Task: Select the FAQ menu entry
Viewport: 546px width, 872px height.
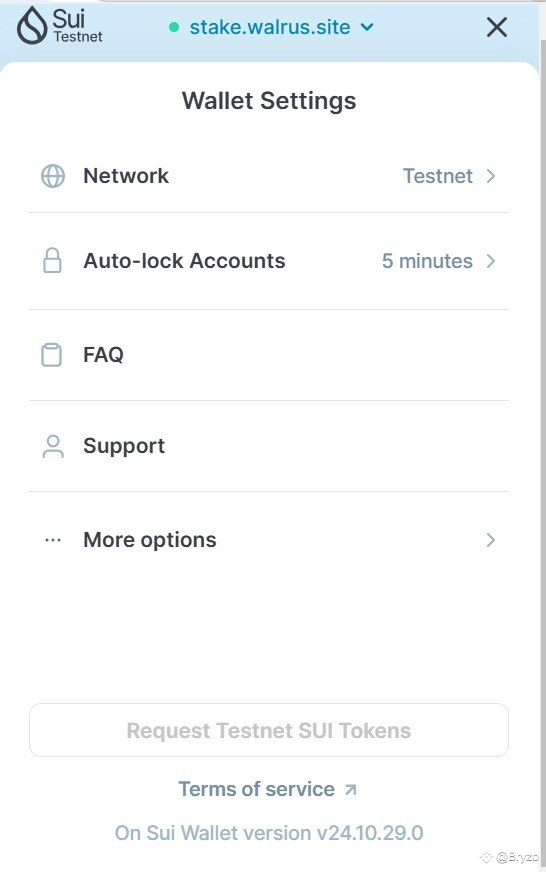Action: (x=269, y=355)
